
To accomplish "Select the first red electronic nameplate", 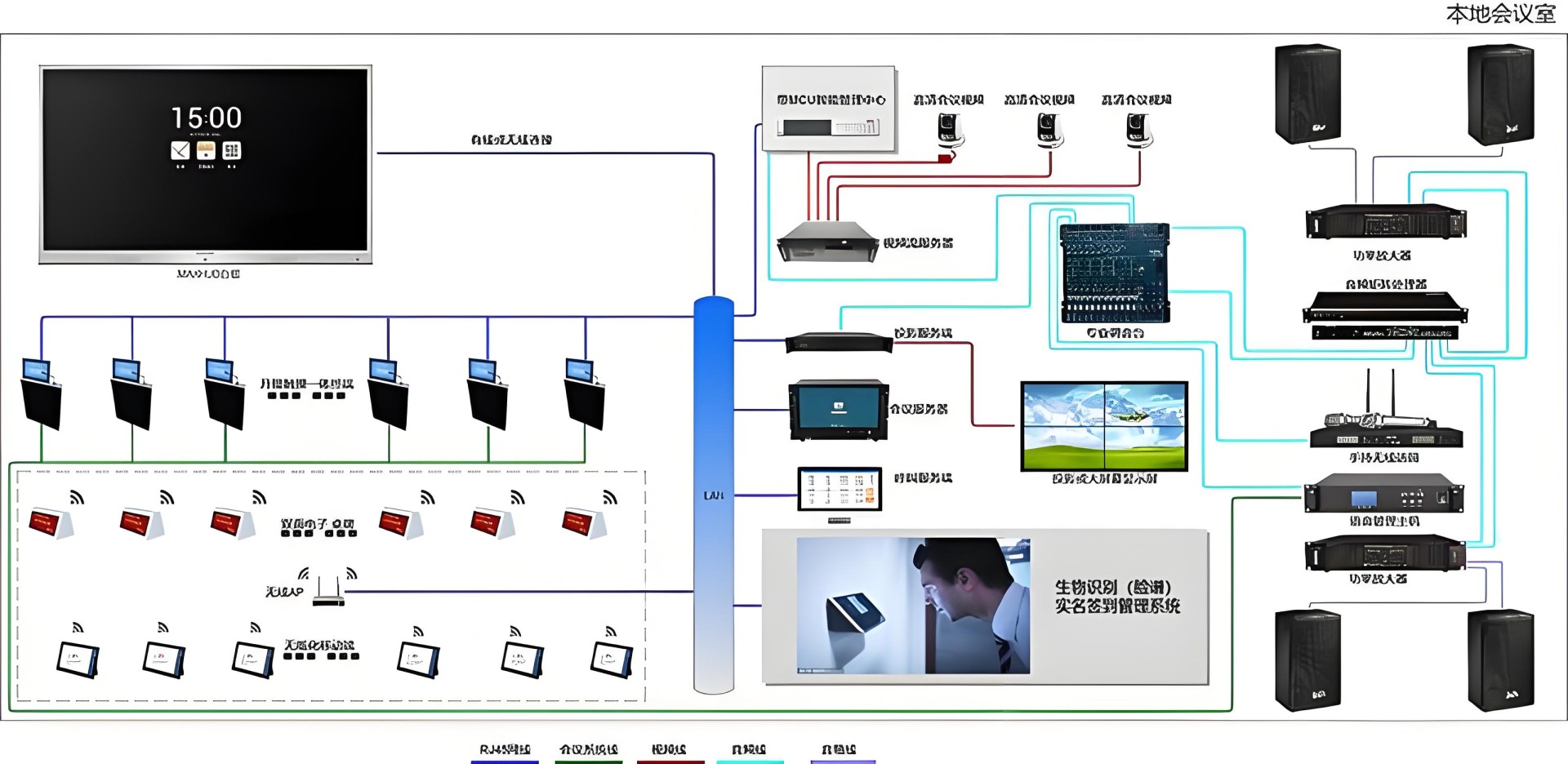I will (x=51, y=522).
